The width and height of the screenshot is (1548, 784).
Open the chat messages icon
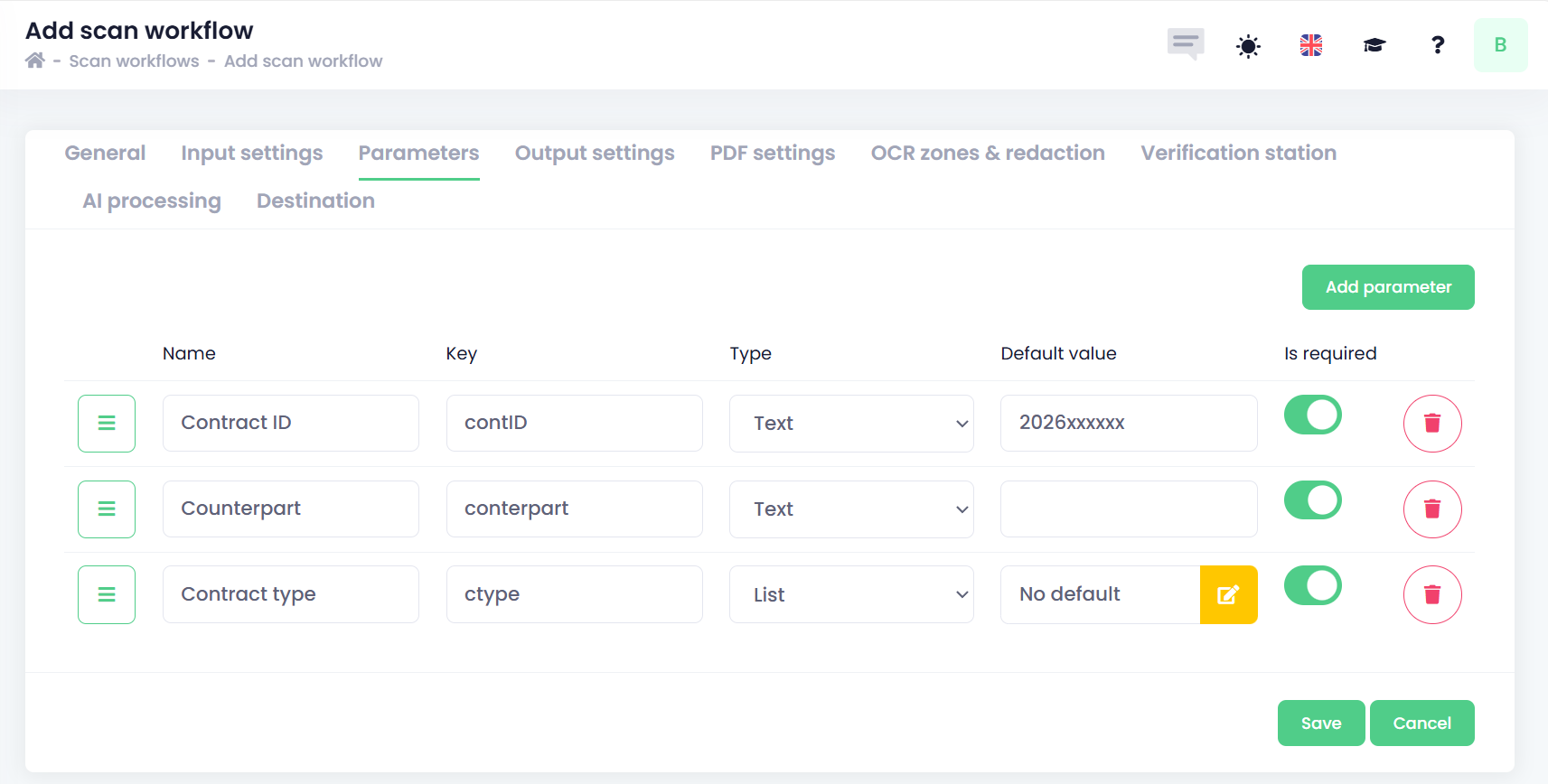tap(1185, 44)
